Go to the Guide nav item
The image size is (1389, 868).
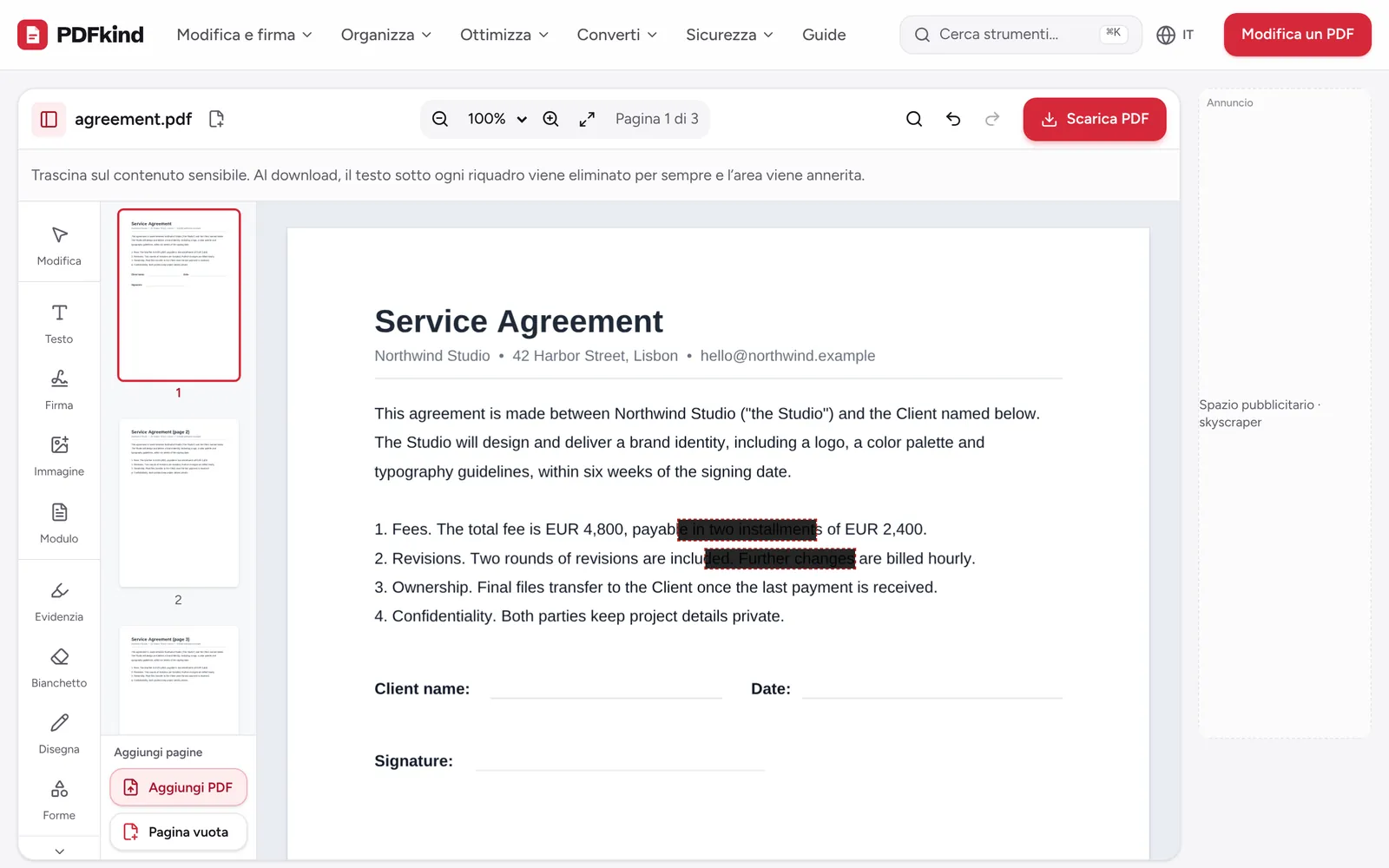824,35
